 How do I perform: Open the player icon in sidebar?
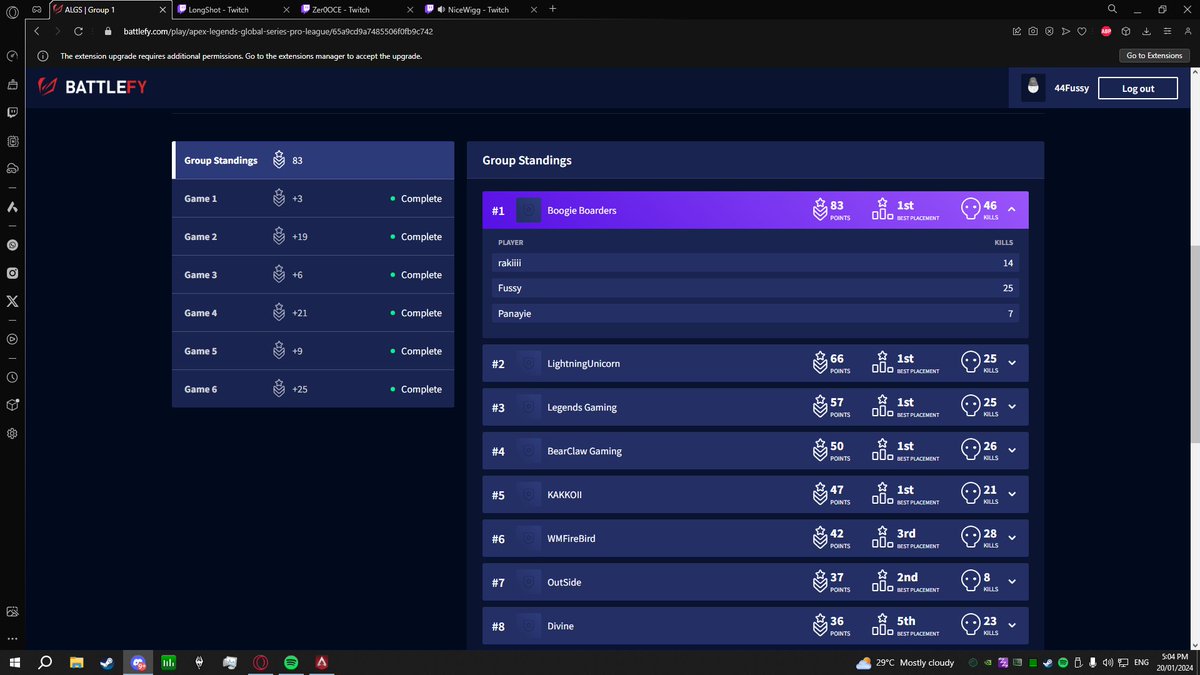click(x=12, y=339)
